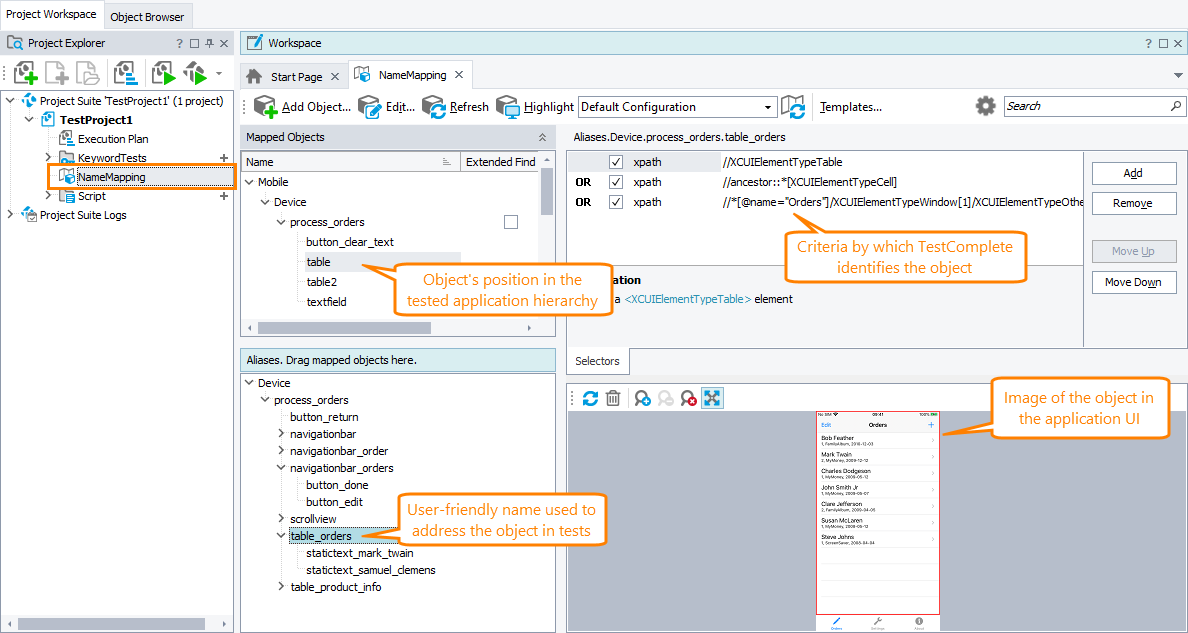
Task: Click the Highlight object icon
Action: click(508, 107)
